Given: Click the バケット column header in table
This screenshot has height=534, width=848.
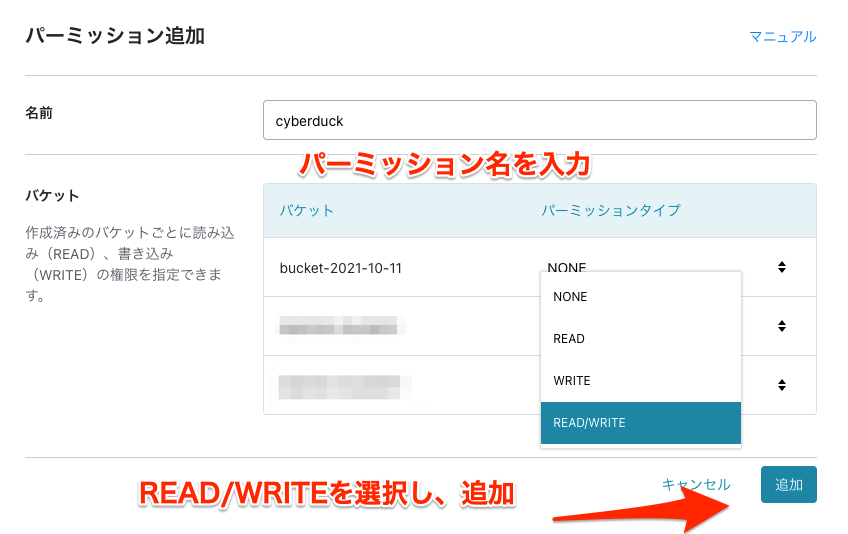Looking at the screenshot, I should tap(307, 210).
